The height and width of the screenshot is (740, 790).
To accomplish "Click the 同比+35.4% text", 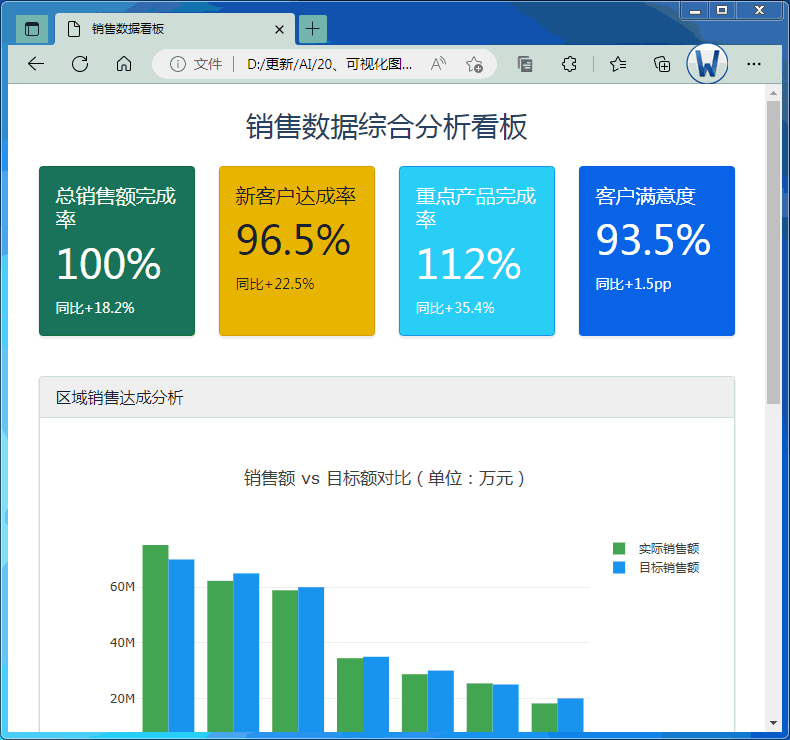I will point(455,308).
